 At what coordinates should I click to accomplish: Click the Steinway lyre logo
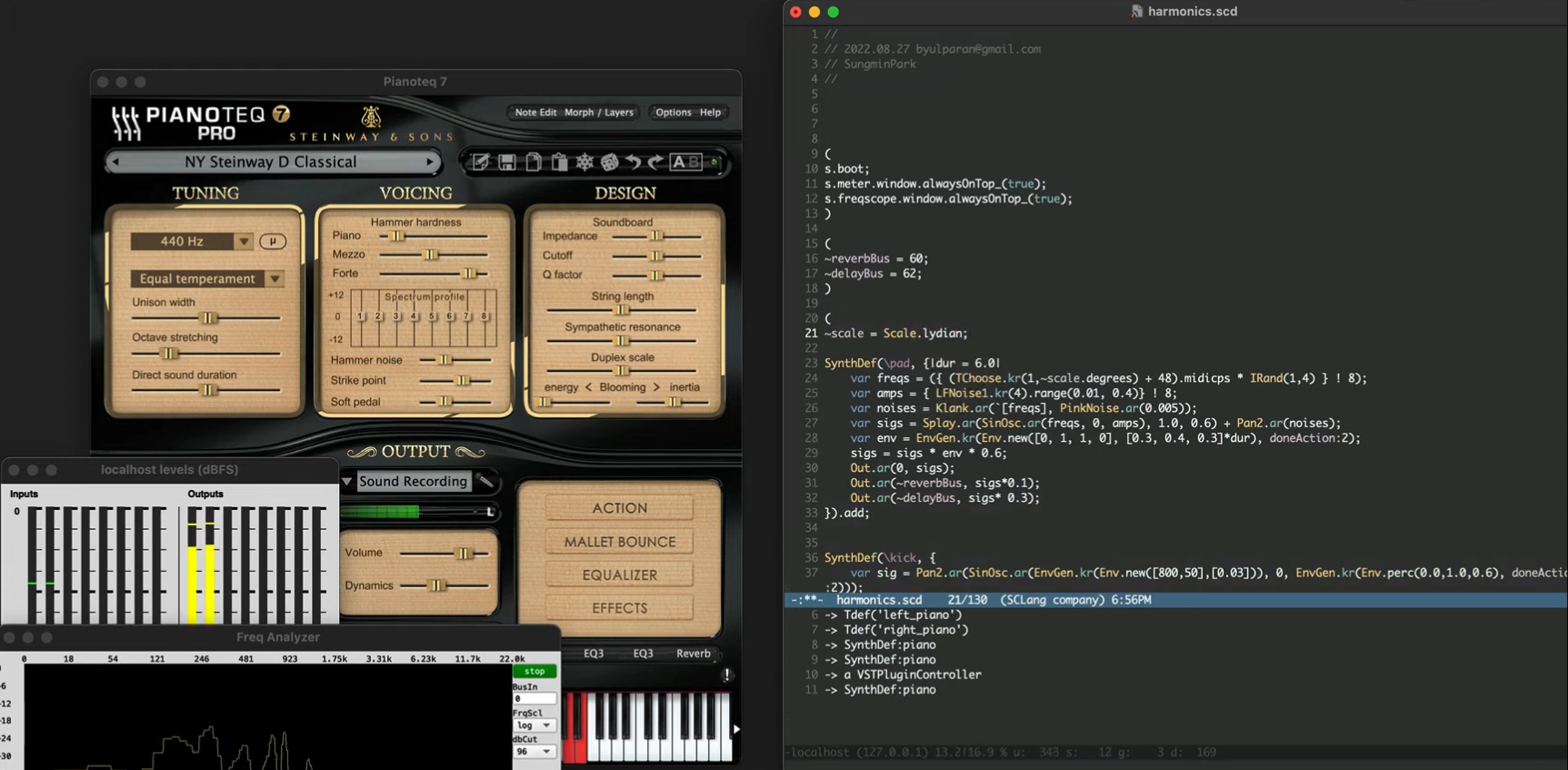(x=371, y=116)
